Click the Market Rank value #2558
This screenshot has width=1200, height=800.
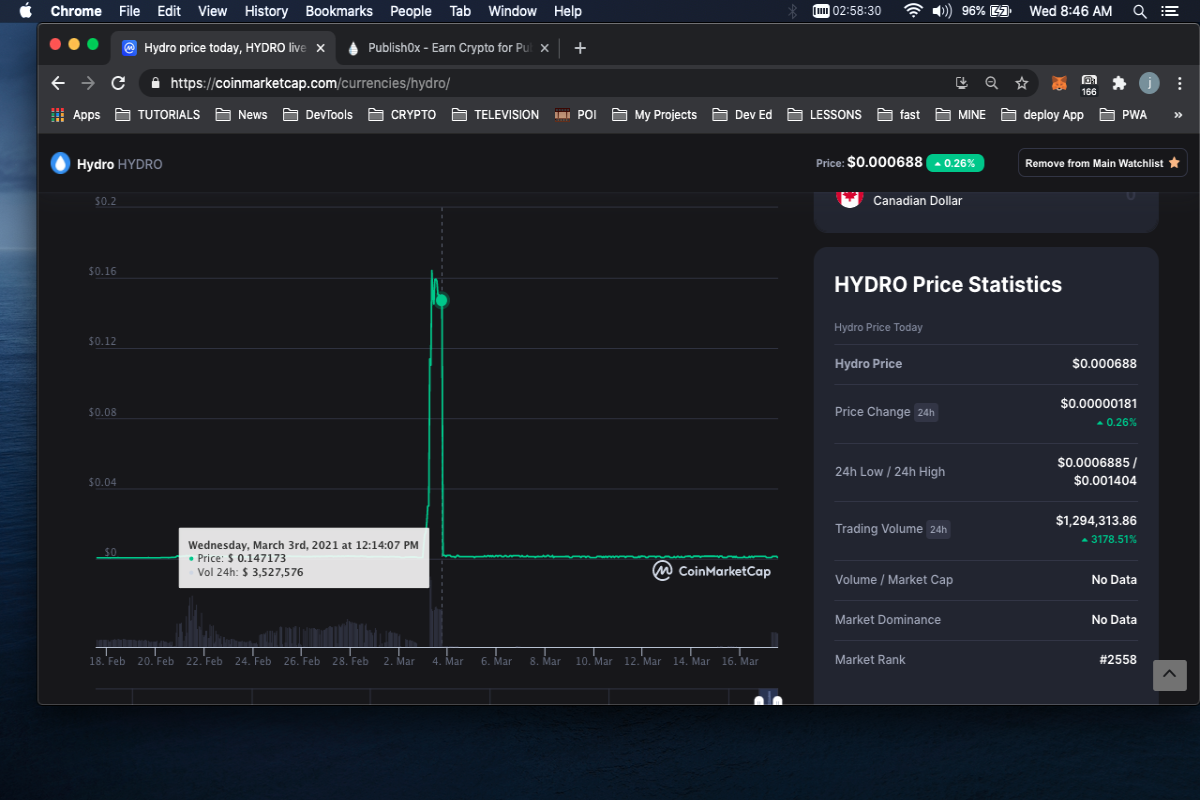1116,660
